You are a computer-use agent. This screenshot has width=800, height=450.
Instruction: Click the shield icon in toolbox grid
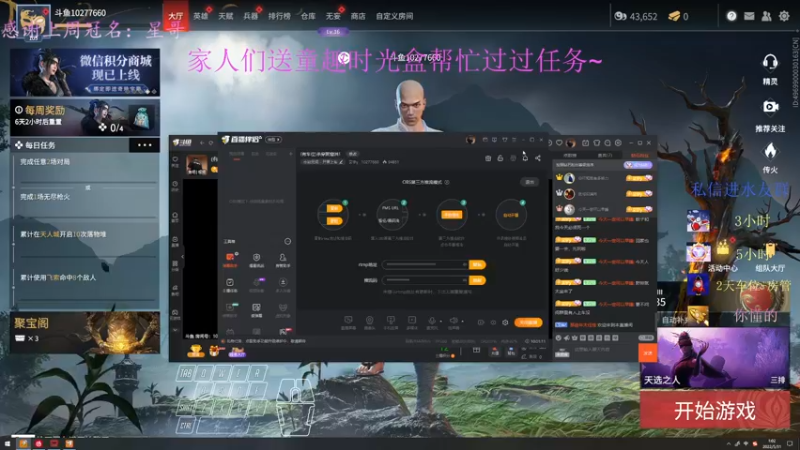tap(256, 258)
